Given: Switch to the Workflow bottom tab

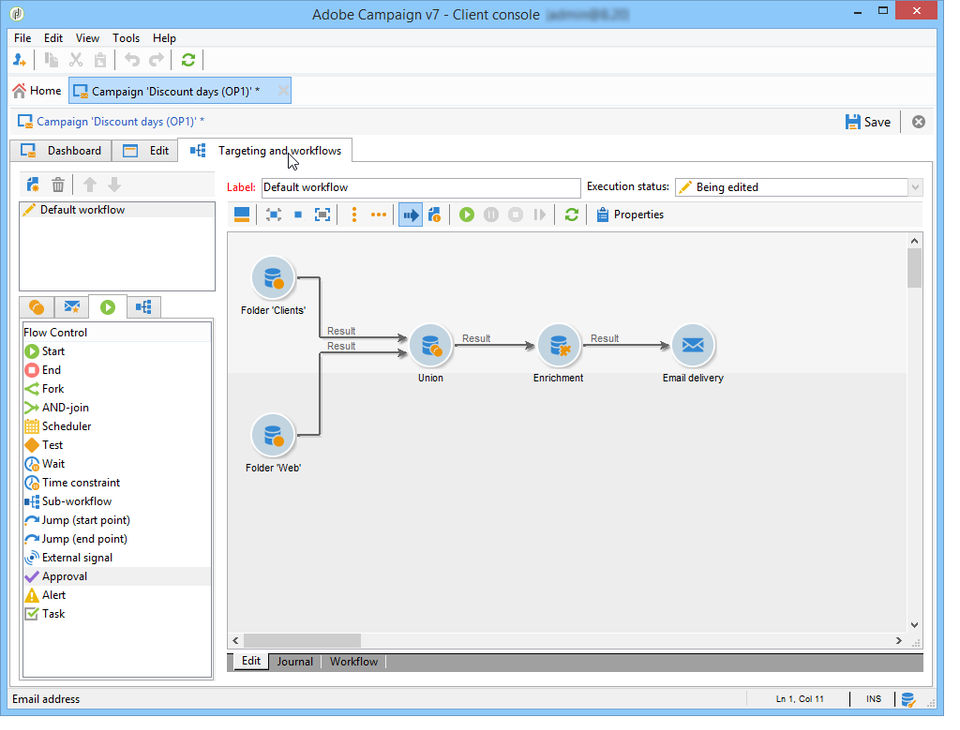Looking at the screenshot, I should (353, 662).
